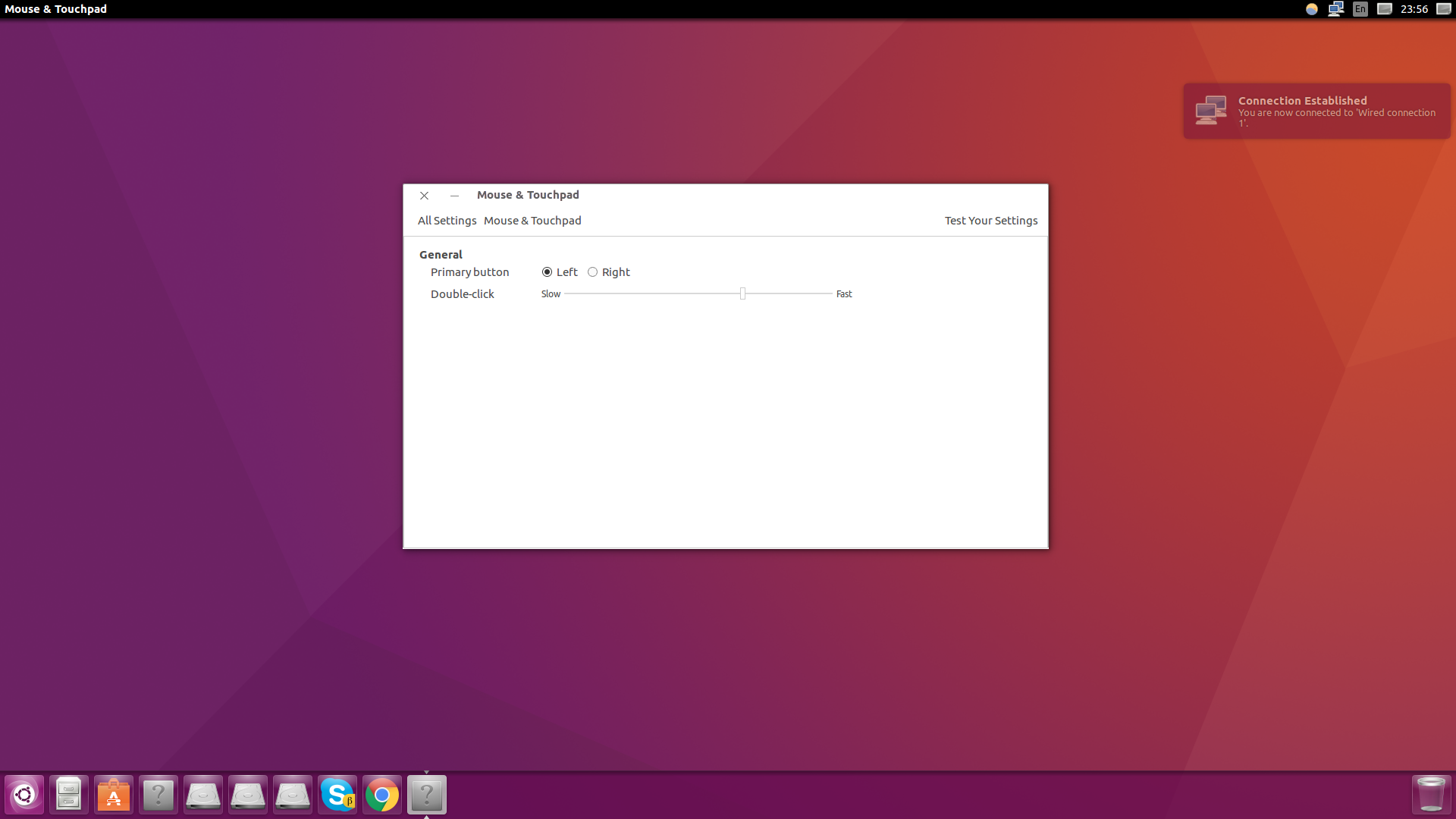Close the Mouse & Touchpad window
This screenshot has width=1456, height=819.
coord(425,196)
